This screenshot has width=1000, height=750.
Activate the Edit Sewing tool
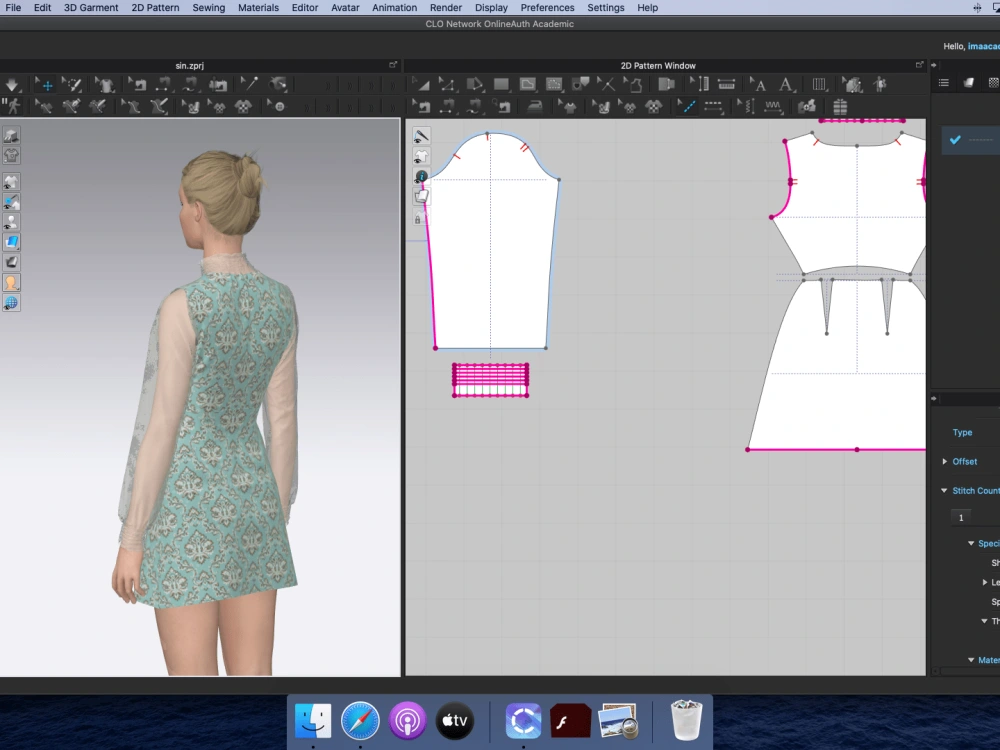(421, 107)
